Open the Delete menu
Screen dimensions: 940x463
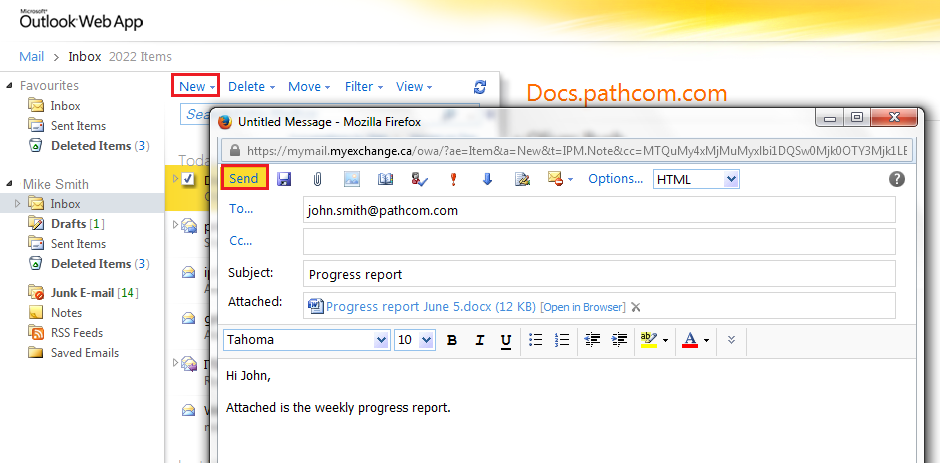point(251,86)
